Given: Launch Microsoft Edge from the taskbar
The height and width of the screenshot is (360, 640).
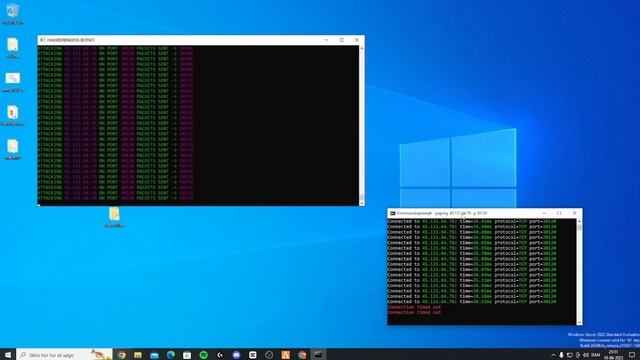Looking at the screenshot, I should click(171, 355).
